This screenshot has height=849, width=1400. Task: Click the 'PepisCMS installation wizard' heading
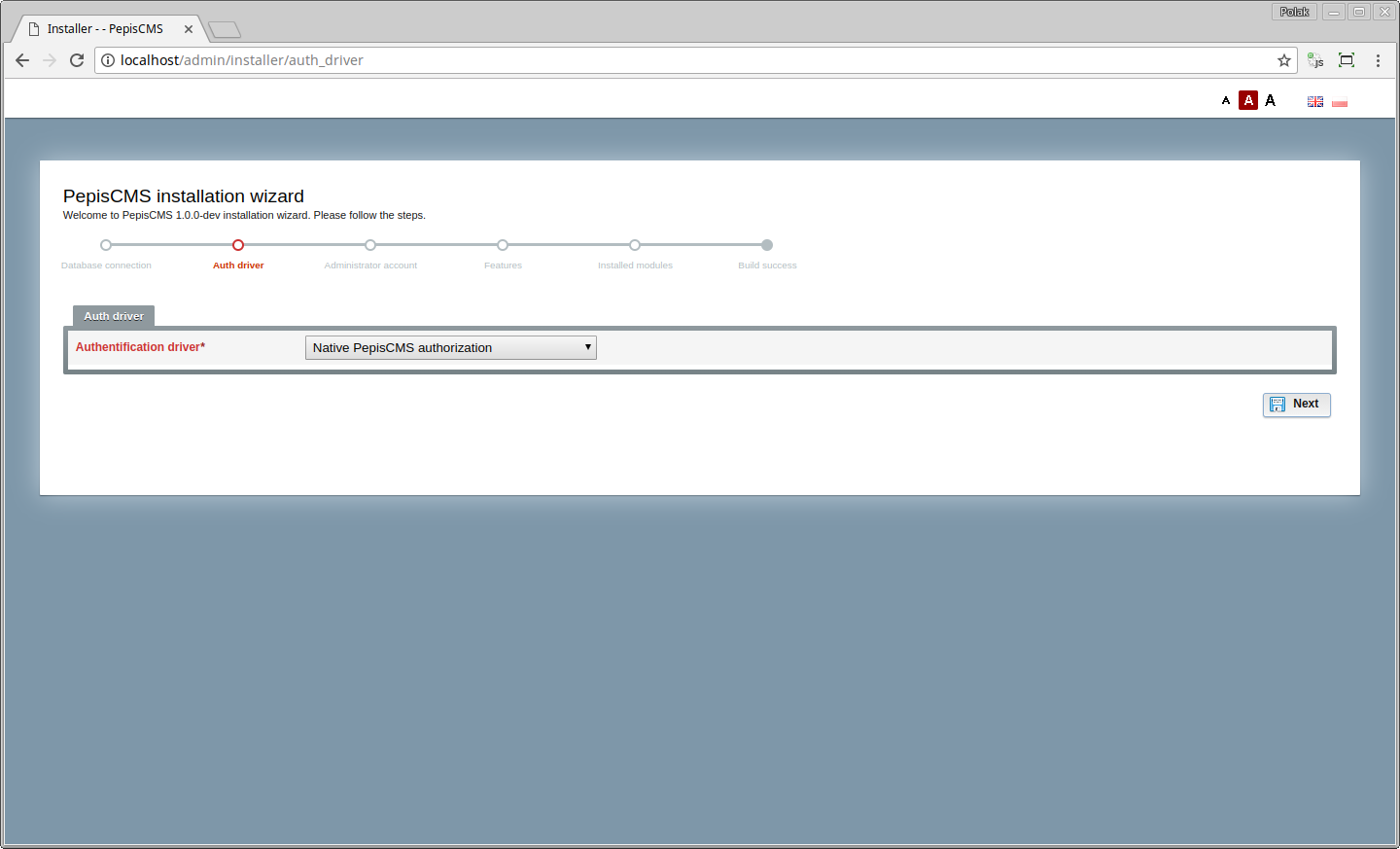184,196
